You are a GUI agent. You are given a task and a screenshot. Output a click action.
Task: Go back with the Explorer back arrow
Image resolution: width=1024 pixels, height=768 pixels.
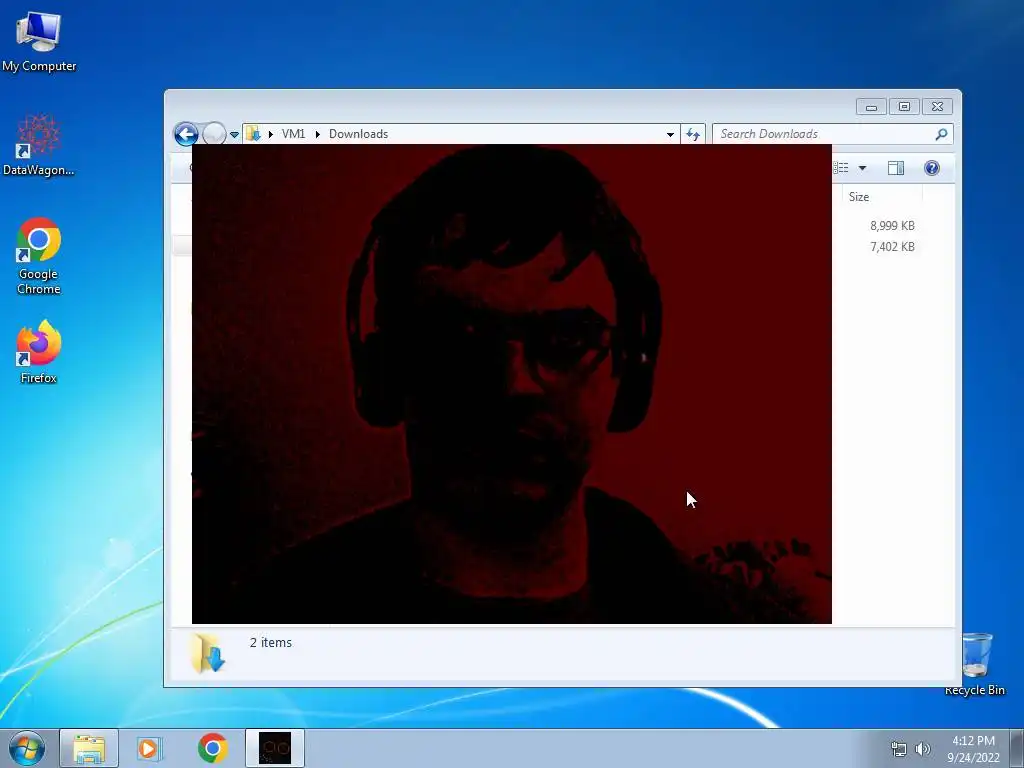point(186,134)
